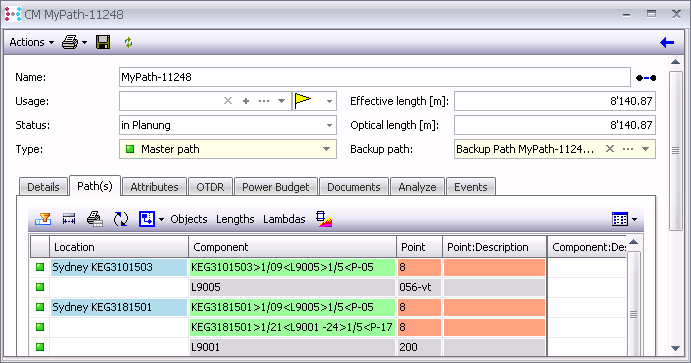Select the Sydney KEG3181501 location cell
This screenshot has width=691, height=363.
pyautogui.click(x=119, y=307)
